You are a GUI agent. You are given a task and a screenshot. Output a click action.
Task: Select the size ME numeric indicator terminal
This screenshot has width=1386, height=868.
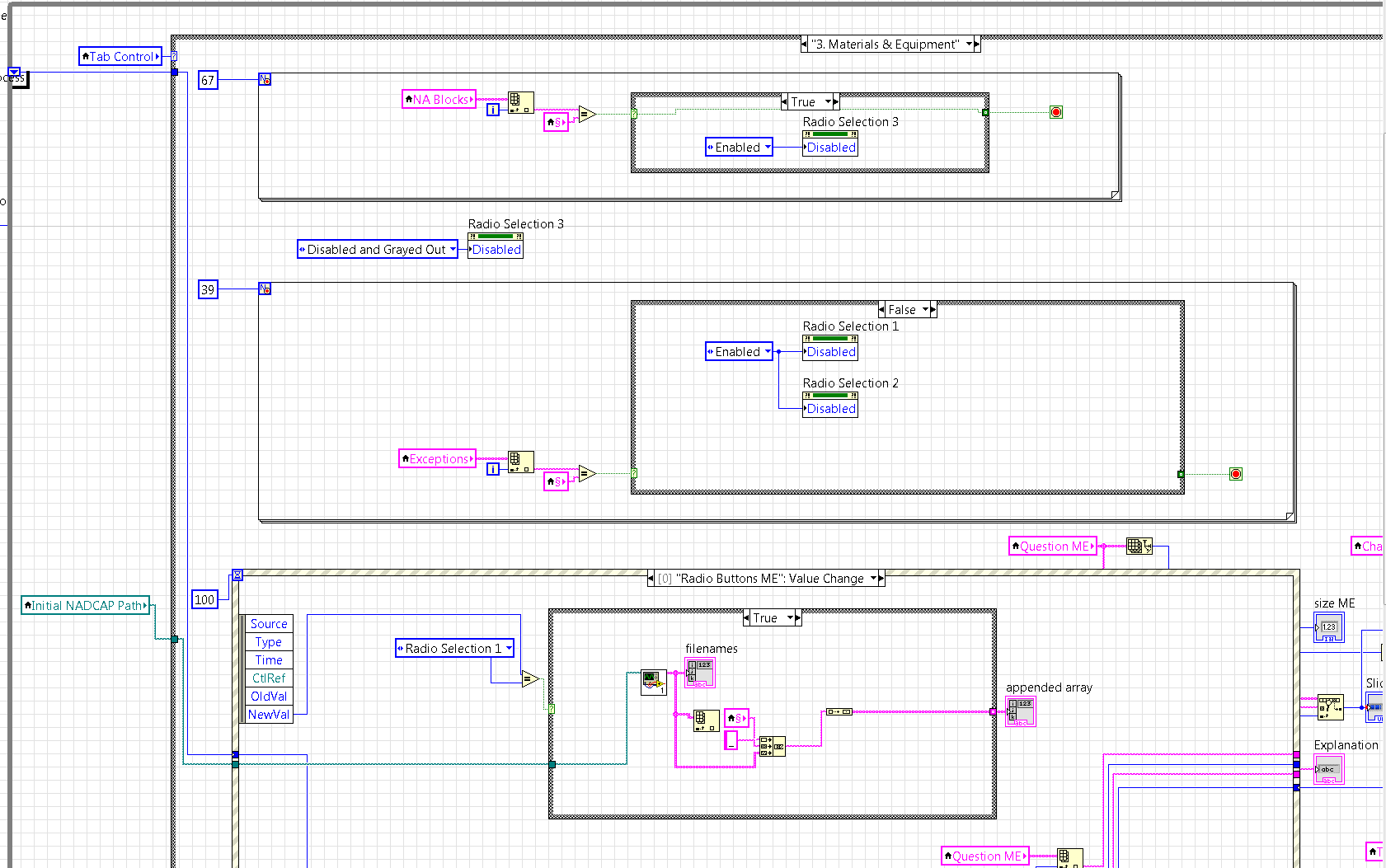1328,627
